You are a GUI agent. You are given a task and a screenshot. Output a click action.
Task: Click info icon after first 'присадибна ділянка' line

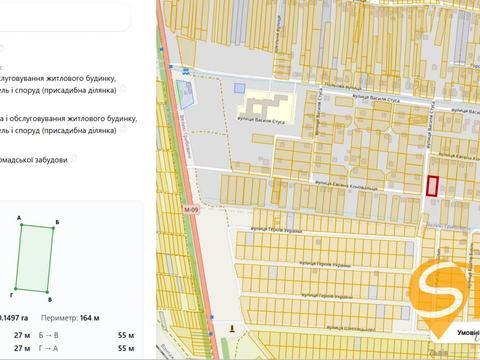123,89
